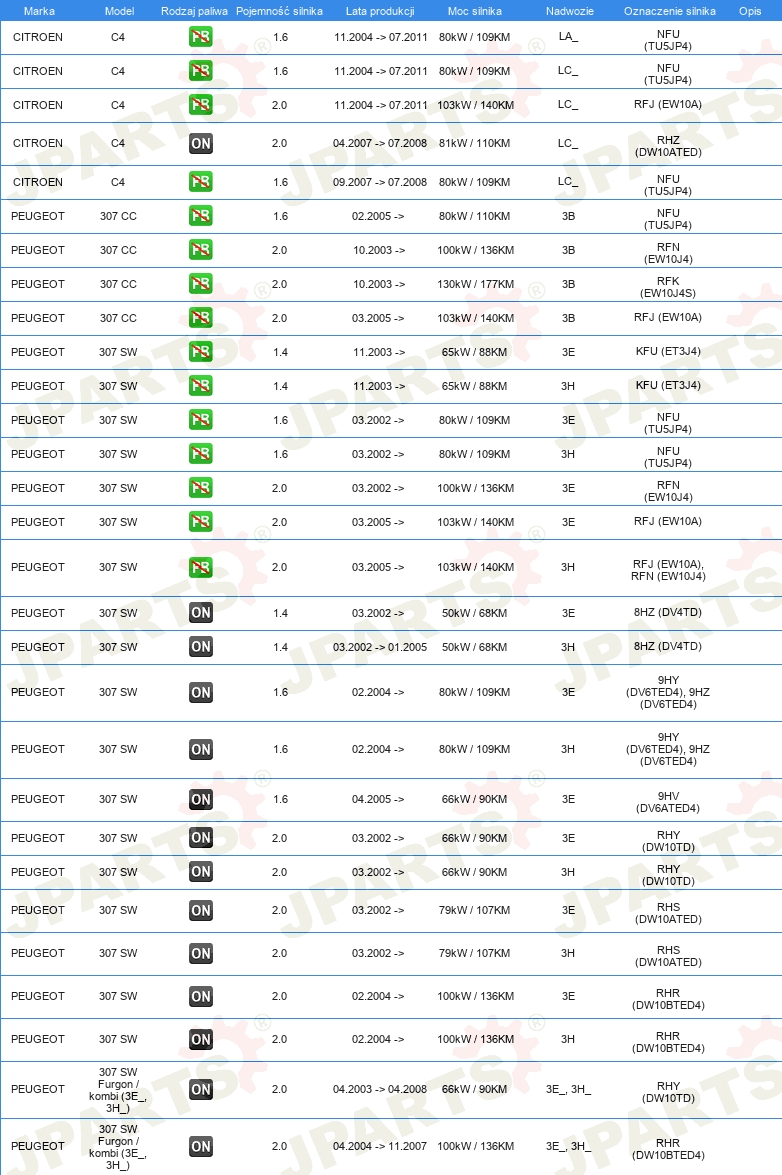Screen dimensions: 782x1175
Task: Click petrol icon in 307 SW 1.4 3E KFU row
Action: tap(201, 352)
